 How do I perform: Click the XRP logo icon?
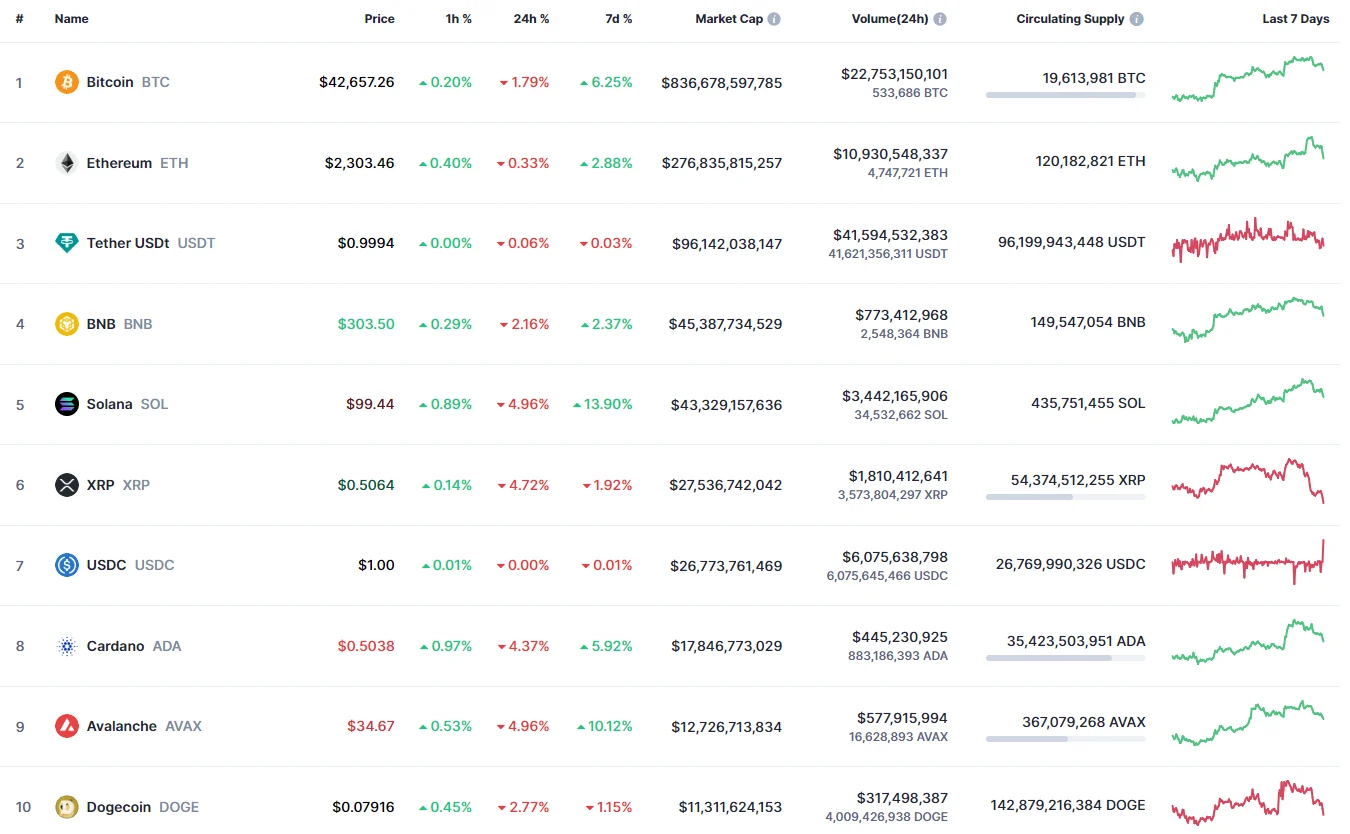tap(66, 485)
